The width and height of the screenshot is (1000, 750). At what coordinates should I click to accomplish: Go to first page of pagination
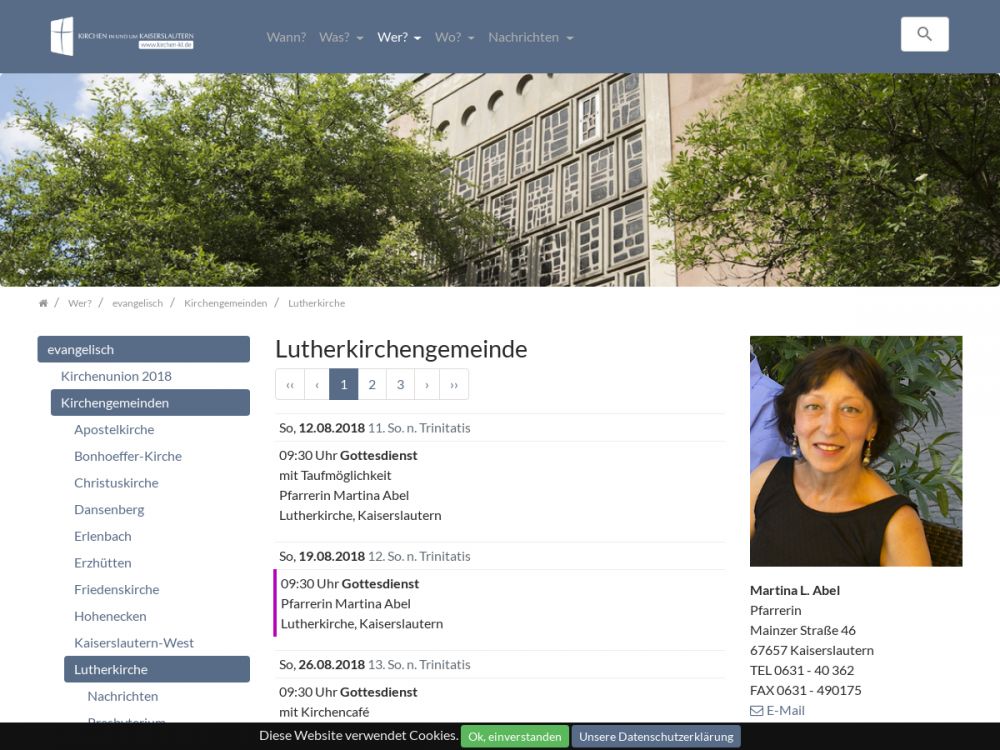click(290, 384)
